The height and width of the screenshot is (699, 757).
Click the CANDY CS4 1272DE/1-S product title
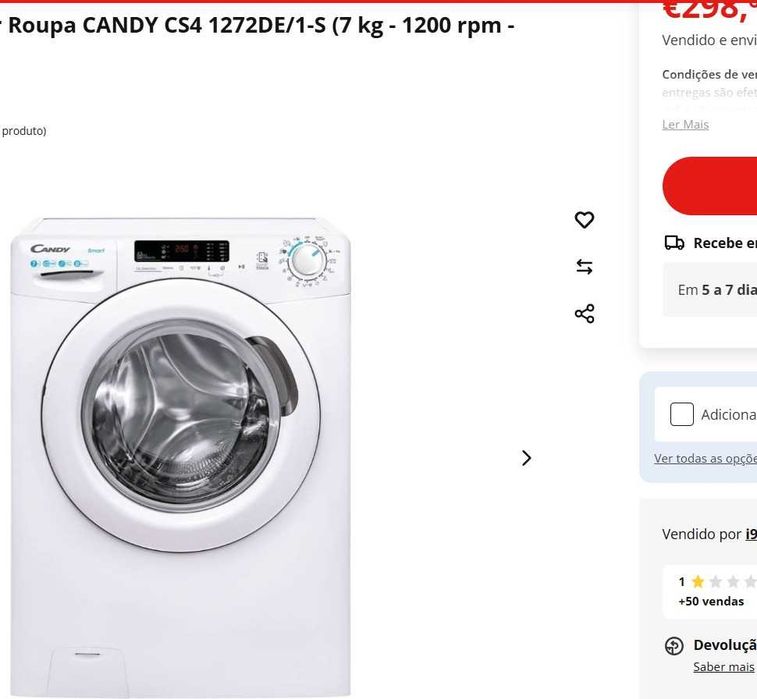pos(260,26)
